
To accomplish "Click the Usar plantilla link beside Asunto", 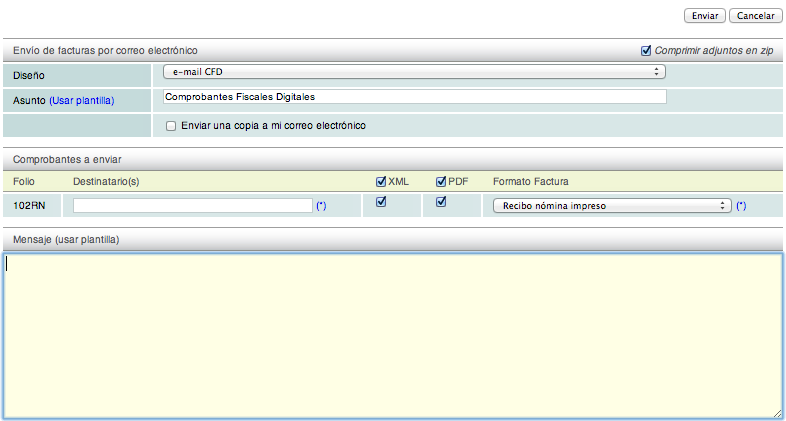I will click(x=82, y=101).
